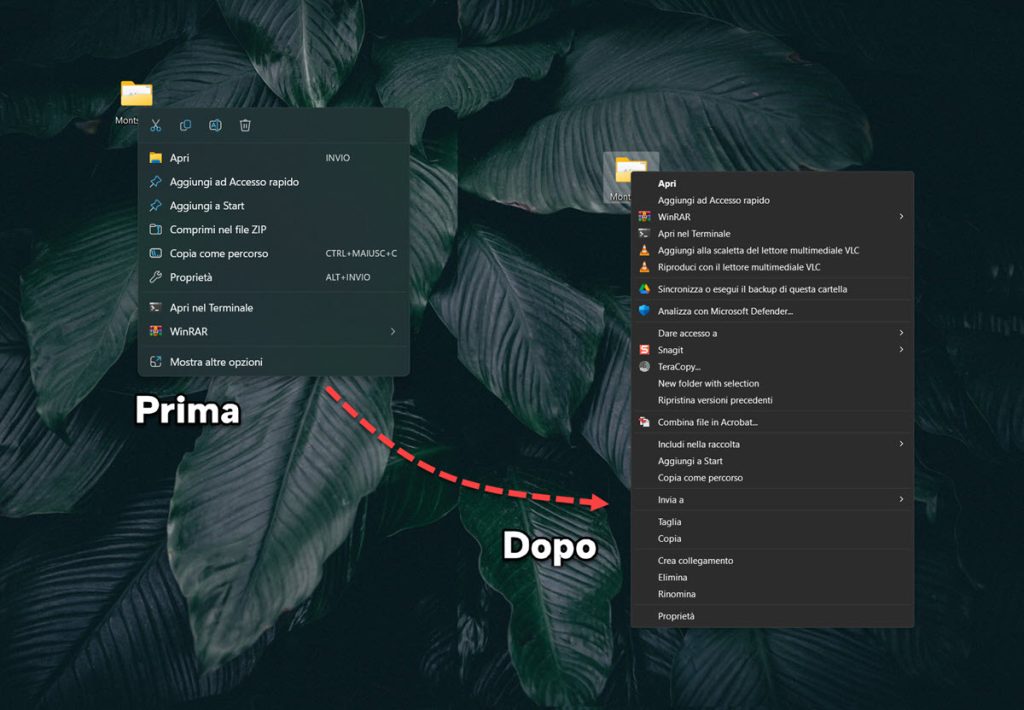
Task: Open the Invia a submenu
Action: 669,499
